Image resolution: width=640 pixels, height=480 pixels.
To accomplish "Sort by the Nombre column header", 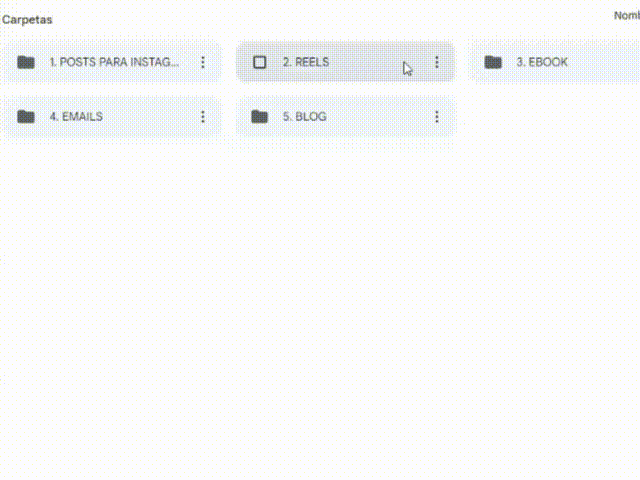I will (627, 16).
